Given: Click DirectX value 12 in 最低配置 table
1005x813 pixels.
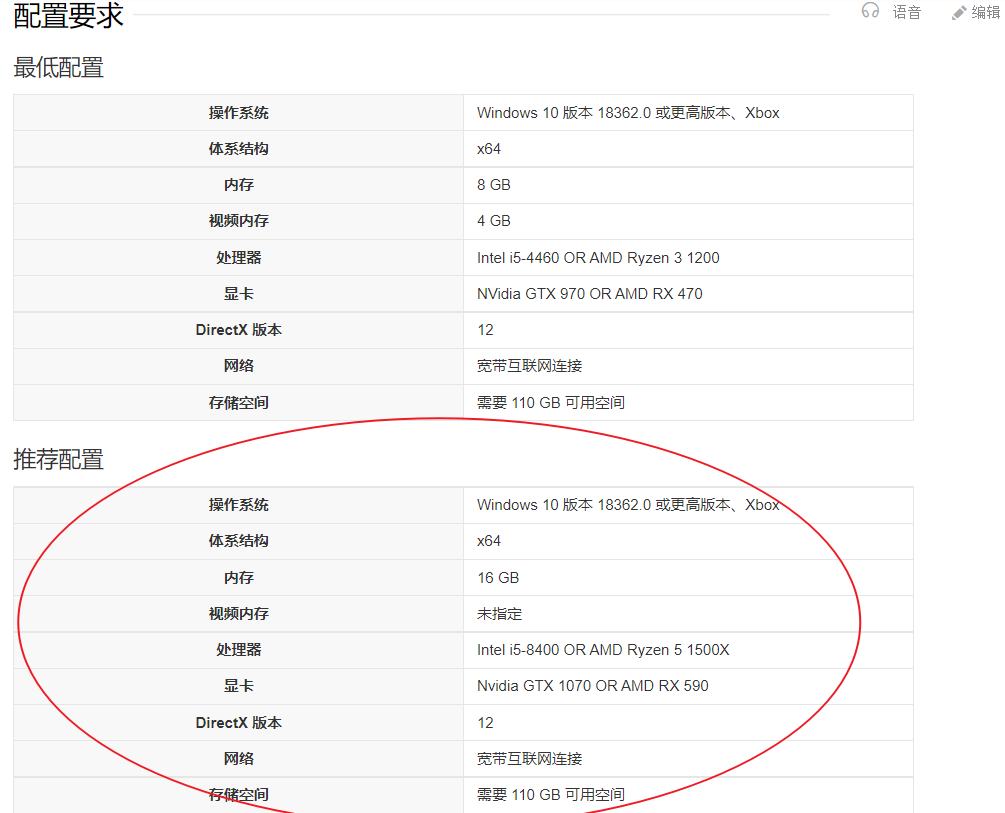Looking at the screenshot, I should point(485,330).
